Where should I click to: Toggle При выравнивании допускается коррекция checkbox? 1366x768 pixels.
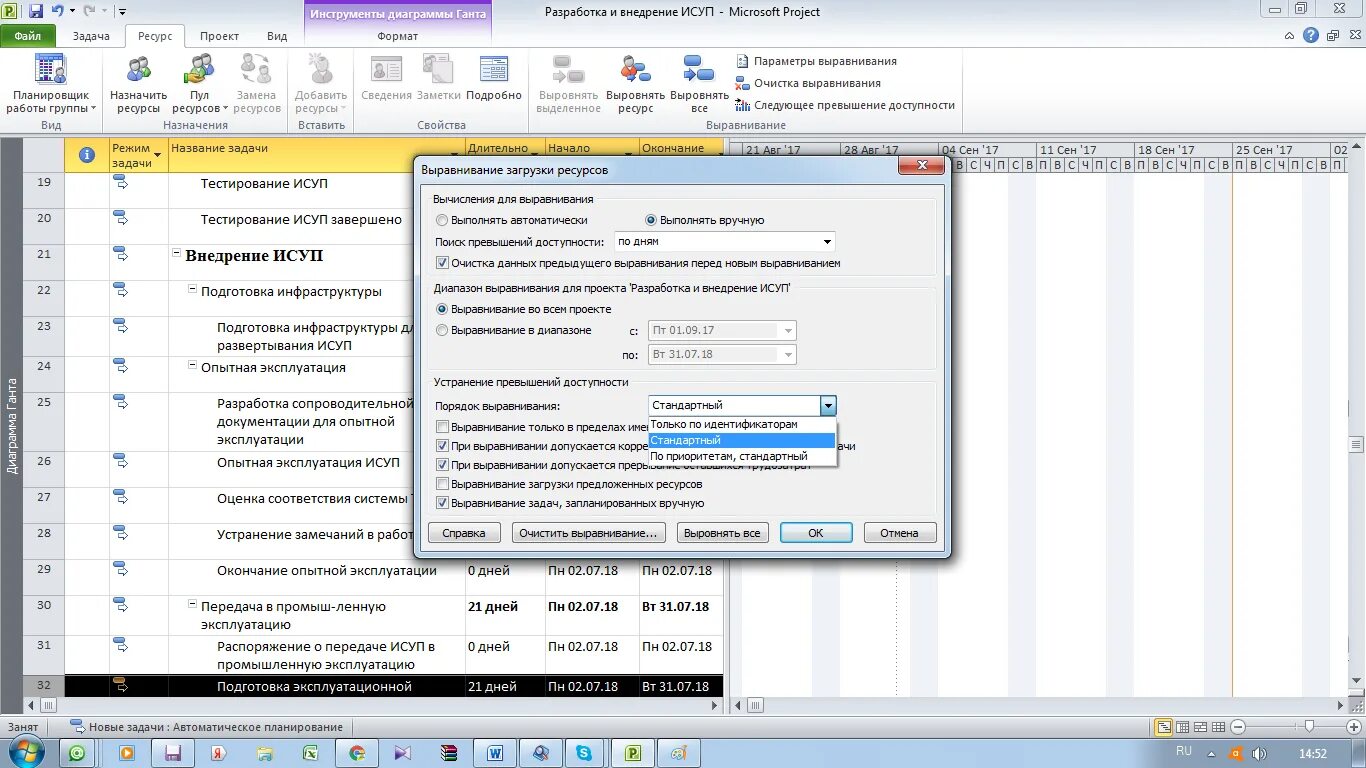pyautogui.click(x=443, y=446)
